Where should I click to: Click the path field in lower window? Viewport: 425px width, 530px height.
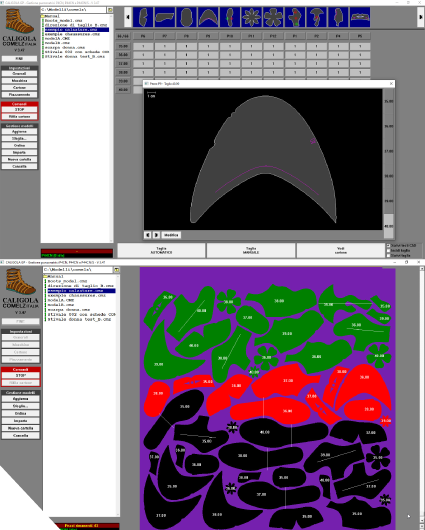pyautogui.click(x=77, y=270)
